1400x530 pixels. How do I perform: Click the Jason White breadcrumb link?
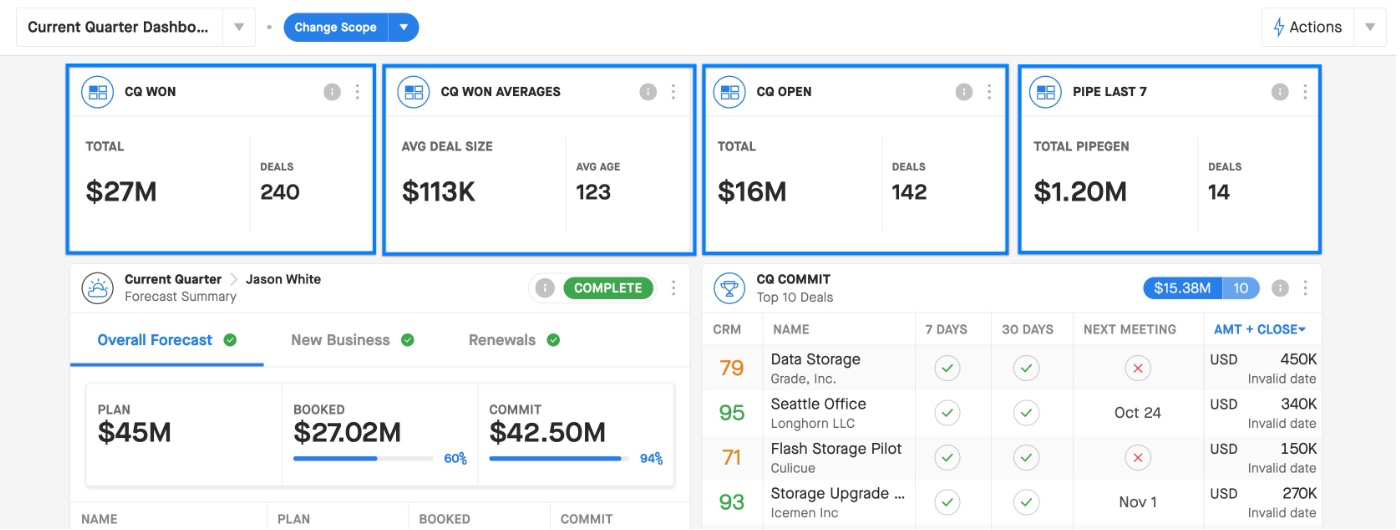click(x=283, y=279)
